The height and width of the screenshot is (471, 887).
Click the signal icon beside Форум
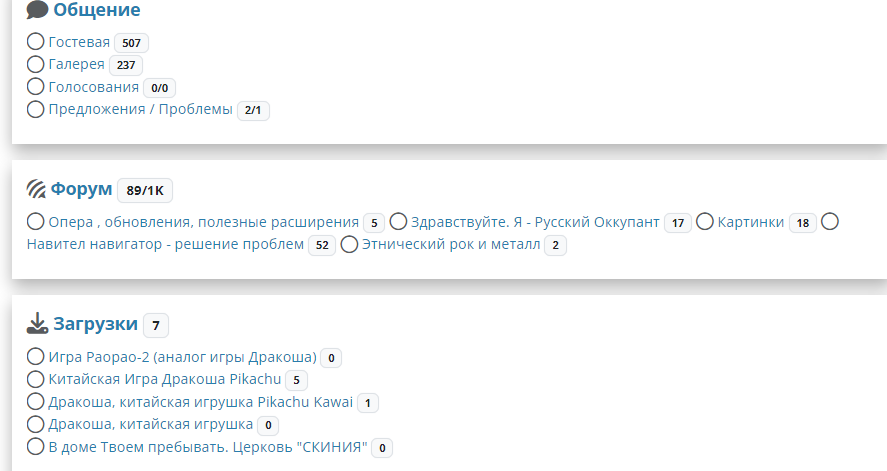coord(37,189)
